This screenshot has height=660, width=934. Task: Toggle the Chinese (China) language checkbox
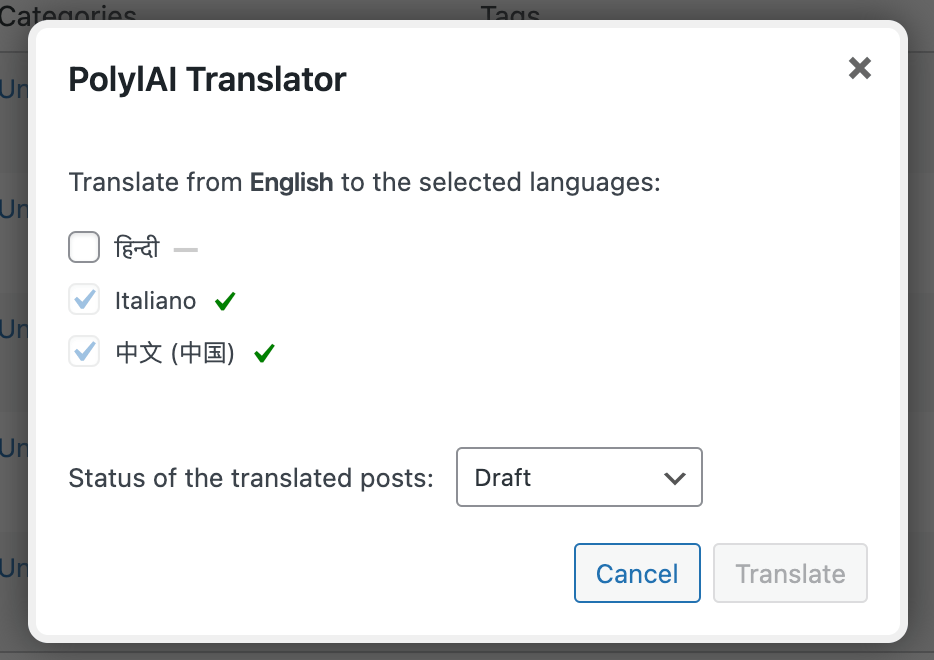pos(84,351)
